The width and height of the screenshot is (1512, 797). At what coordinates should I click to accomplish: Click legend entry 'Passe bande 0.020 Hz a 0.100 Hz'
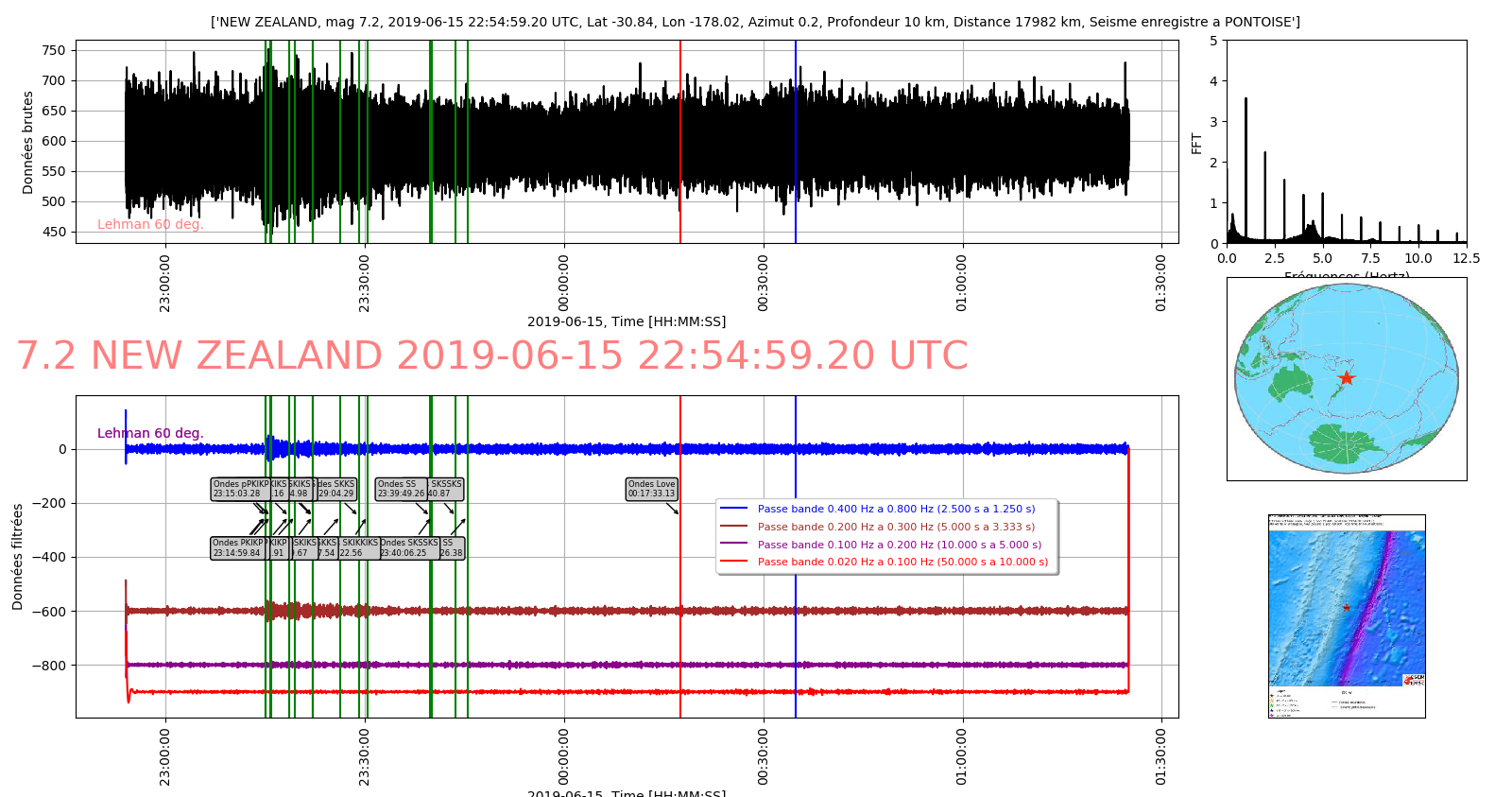(x=902, y=562)
